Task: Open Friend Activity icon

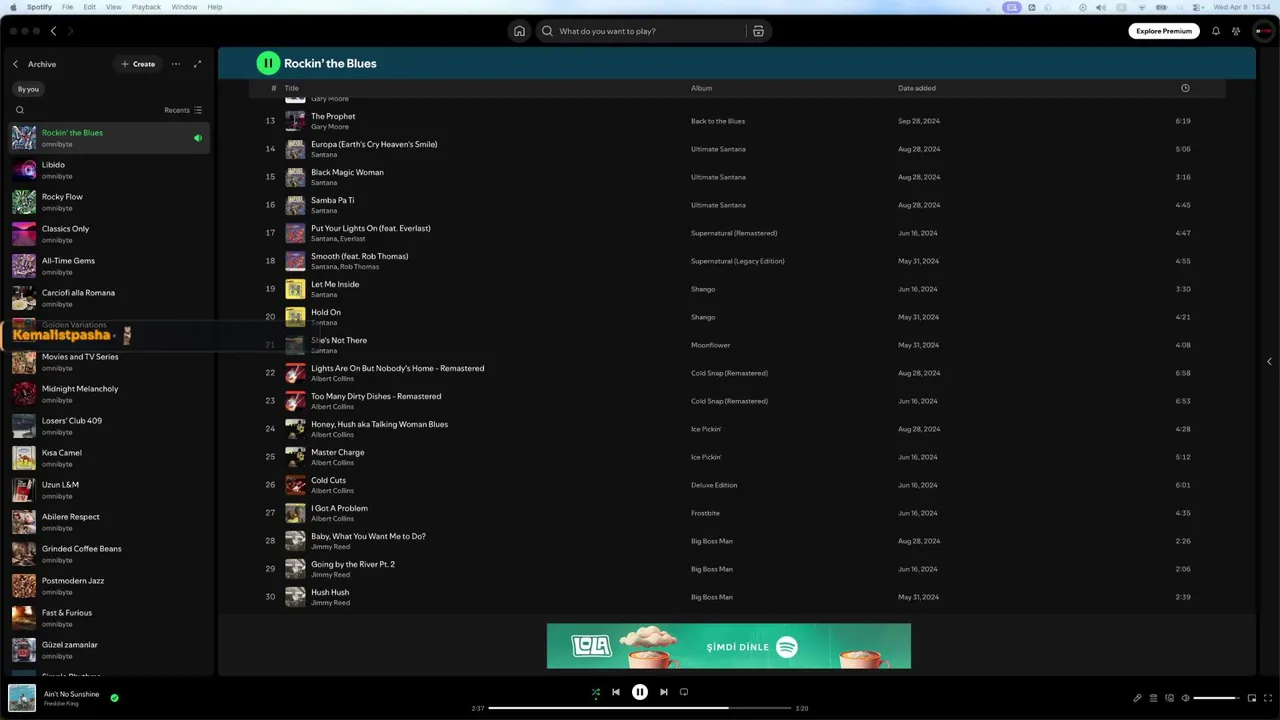Action: (1236, 31)
